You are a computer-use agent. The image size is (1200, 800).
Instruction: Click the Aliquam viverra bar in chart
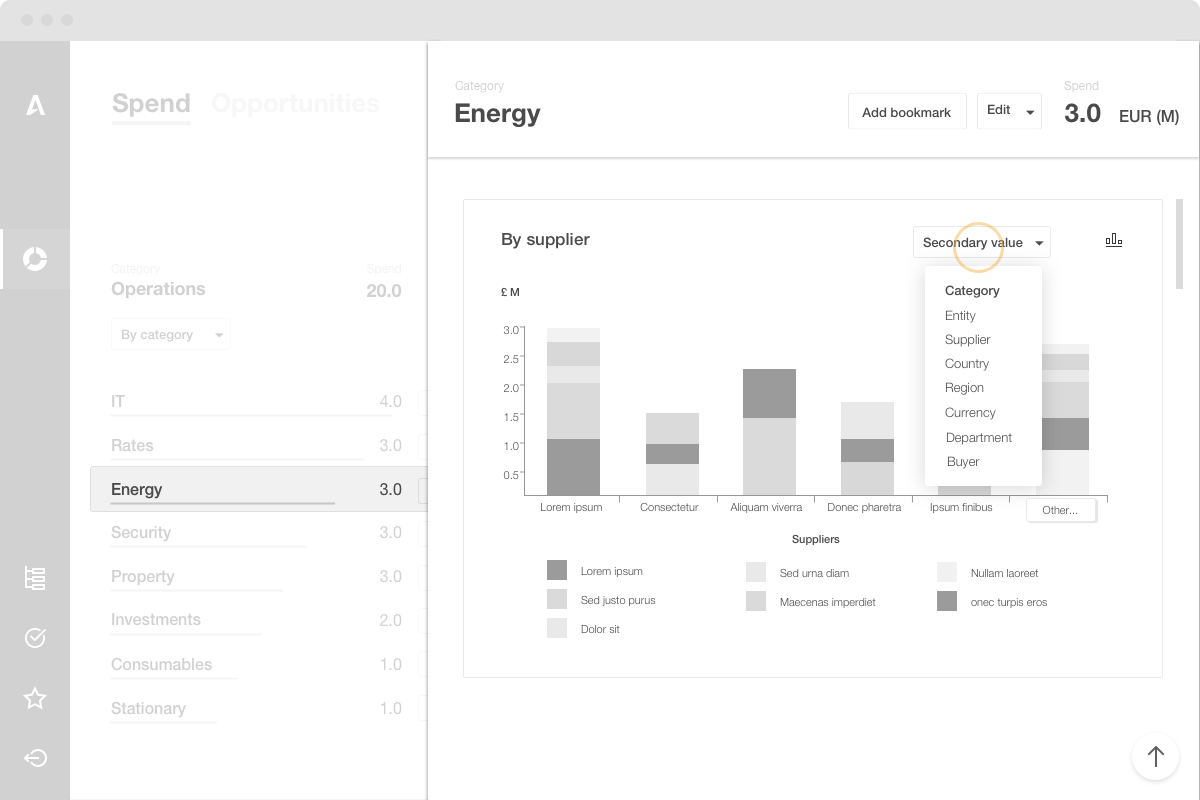click(770, 432)
